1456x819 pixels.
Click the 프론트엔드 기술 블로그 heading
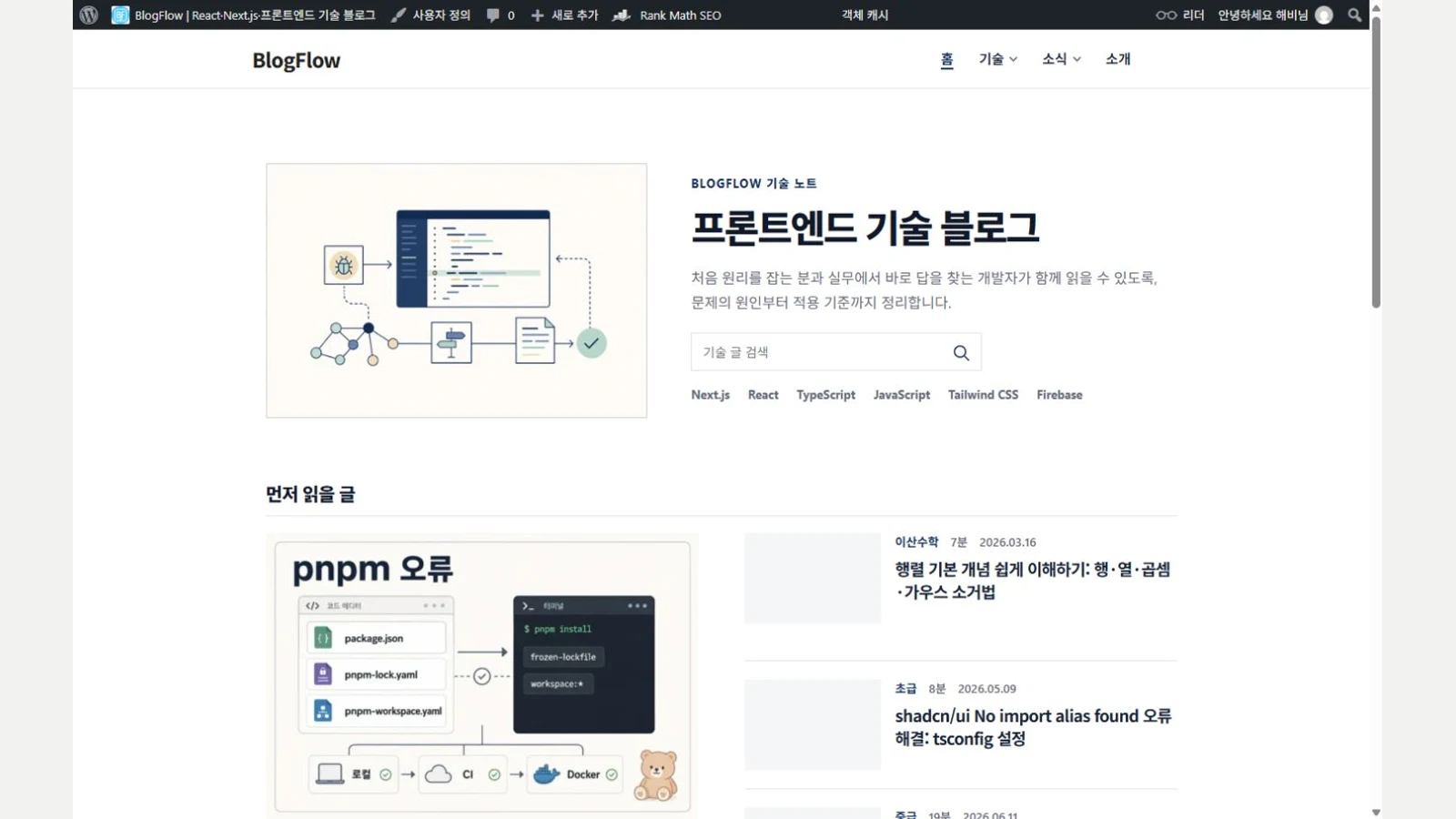[864, 227]
